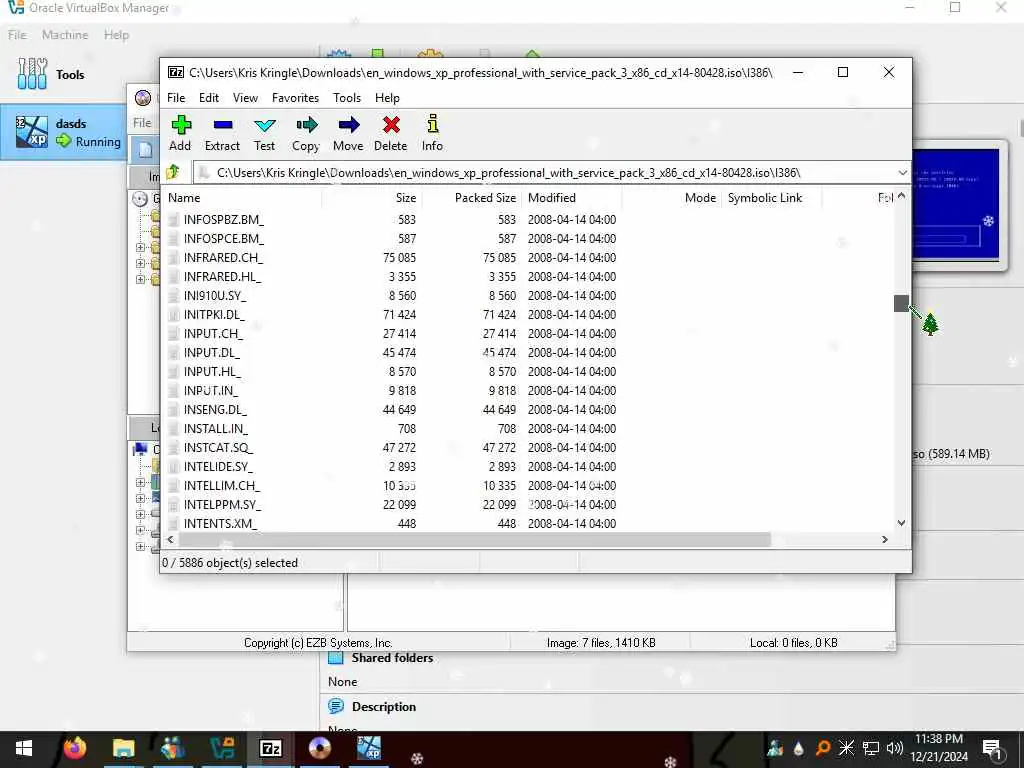Click the Add toolbar icon in 7-Zip

click(x=180, y=133)
